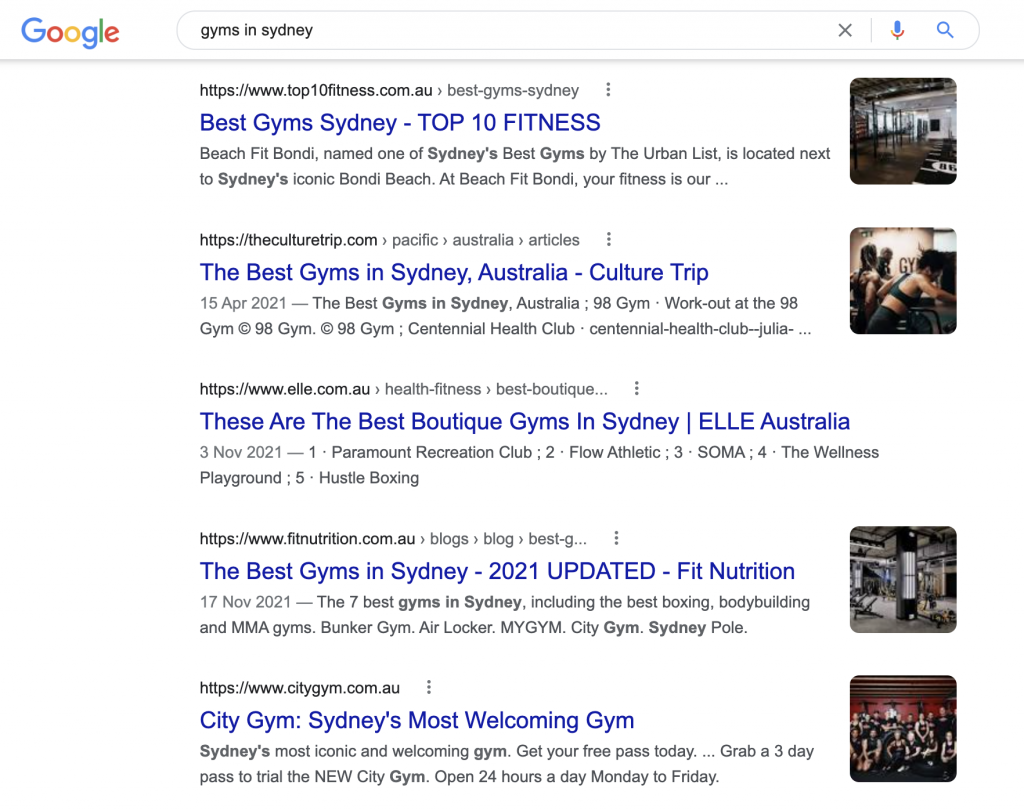Viewport: 1024px width, 810px height.
Task: Open the Fit Nutrition result thumbnail image
Action: pyautogui.click(x=903, y=579)
